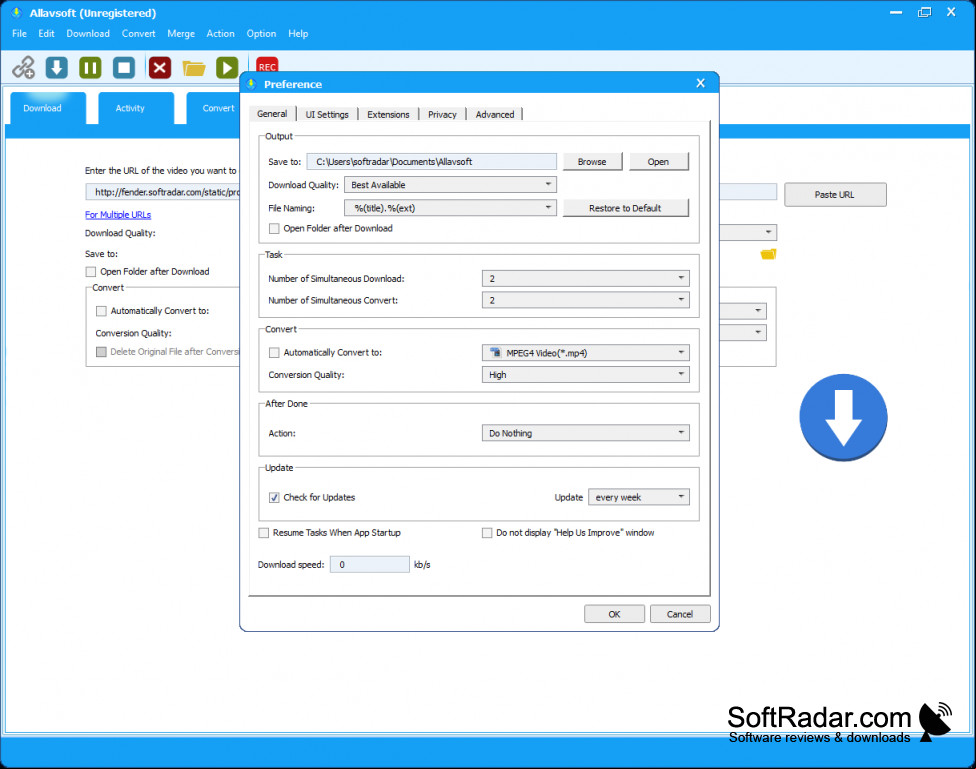Click Delete Original File after Conversion checkbox
Viewport: 976px width, 769px height.
point(101,352)
